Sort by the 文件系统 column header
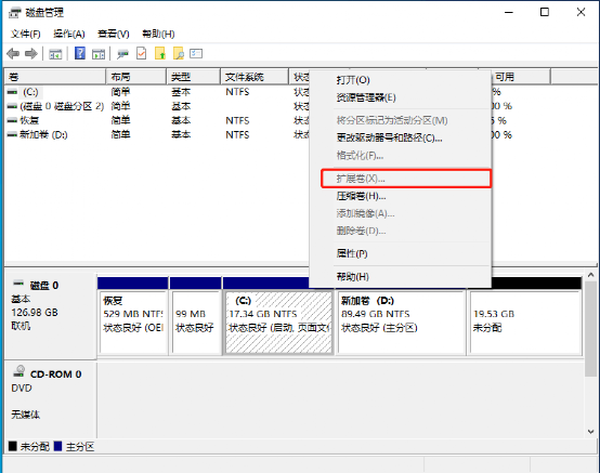This screenshot has width=600, height=473. [x=244, y=77]
